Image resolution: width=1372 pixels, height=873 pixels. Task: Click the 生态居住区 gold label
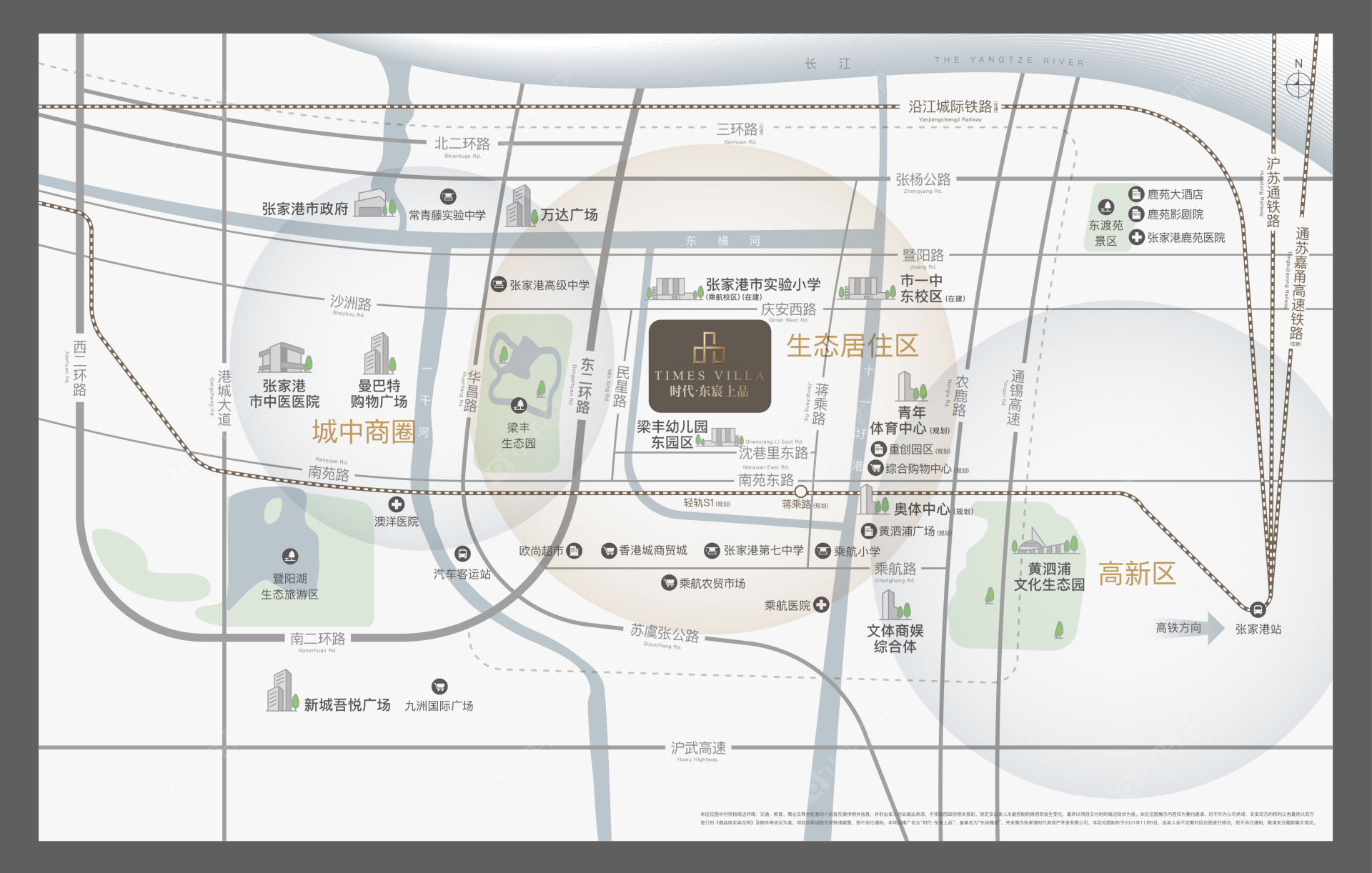(x=852, y=346)
